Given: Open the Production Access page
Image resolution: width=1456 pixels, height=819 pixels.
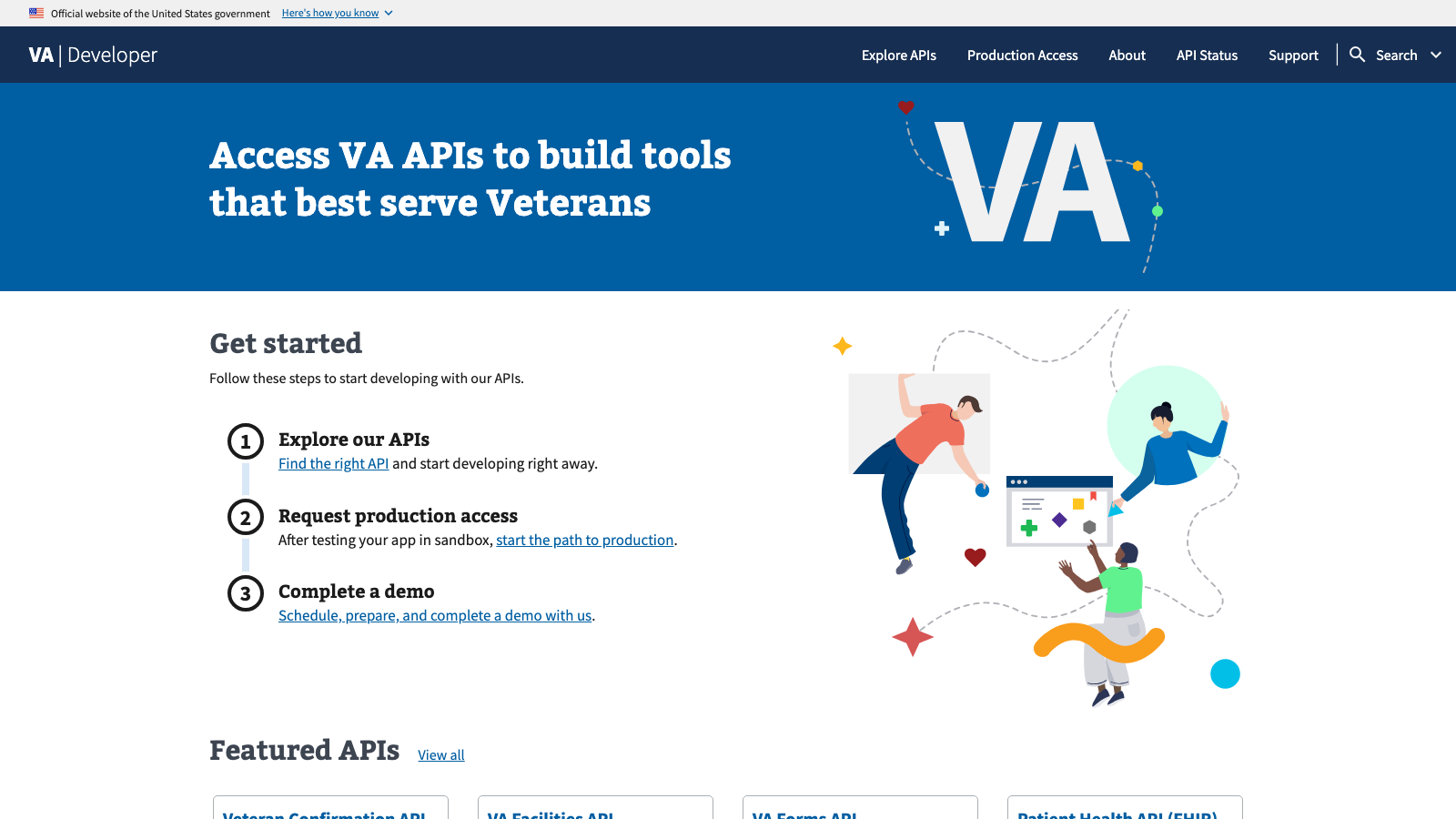Looking at the screenshot, I should pos(1022,55).
